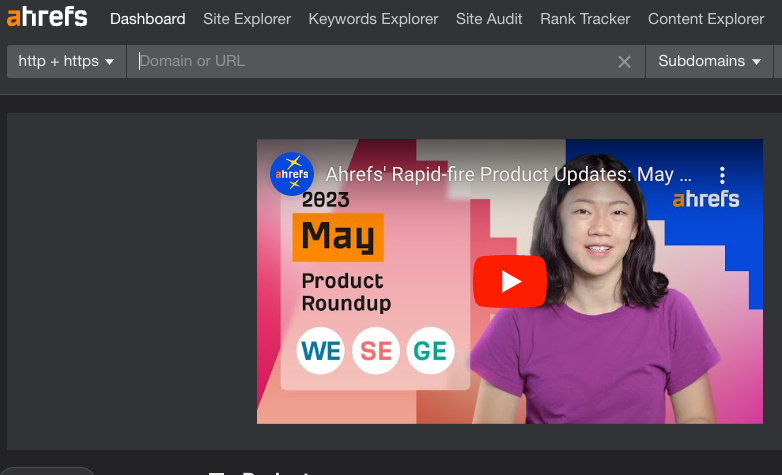Open Site Explorer
The image size is (782, 475).
pyautogui.click(x=247, y=19)
